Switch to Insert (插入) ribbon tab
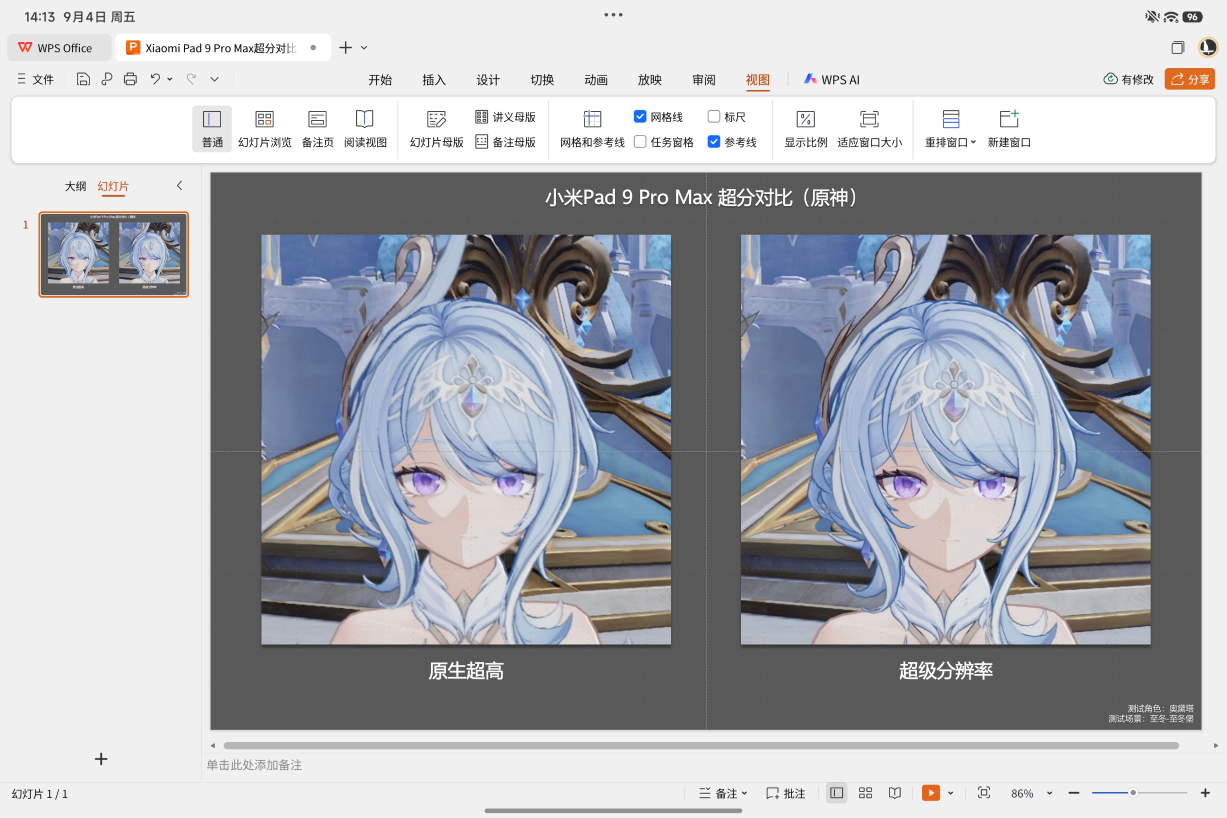This screenshot has height=818, width=1227. point(434,80)
